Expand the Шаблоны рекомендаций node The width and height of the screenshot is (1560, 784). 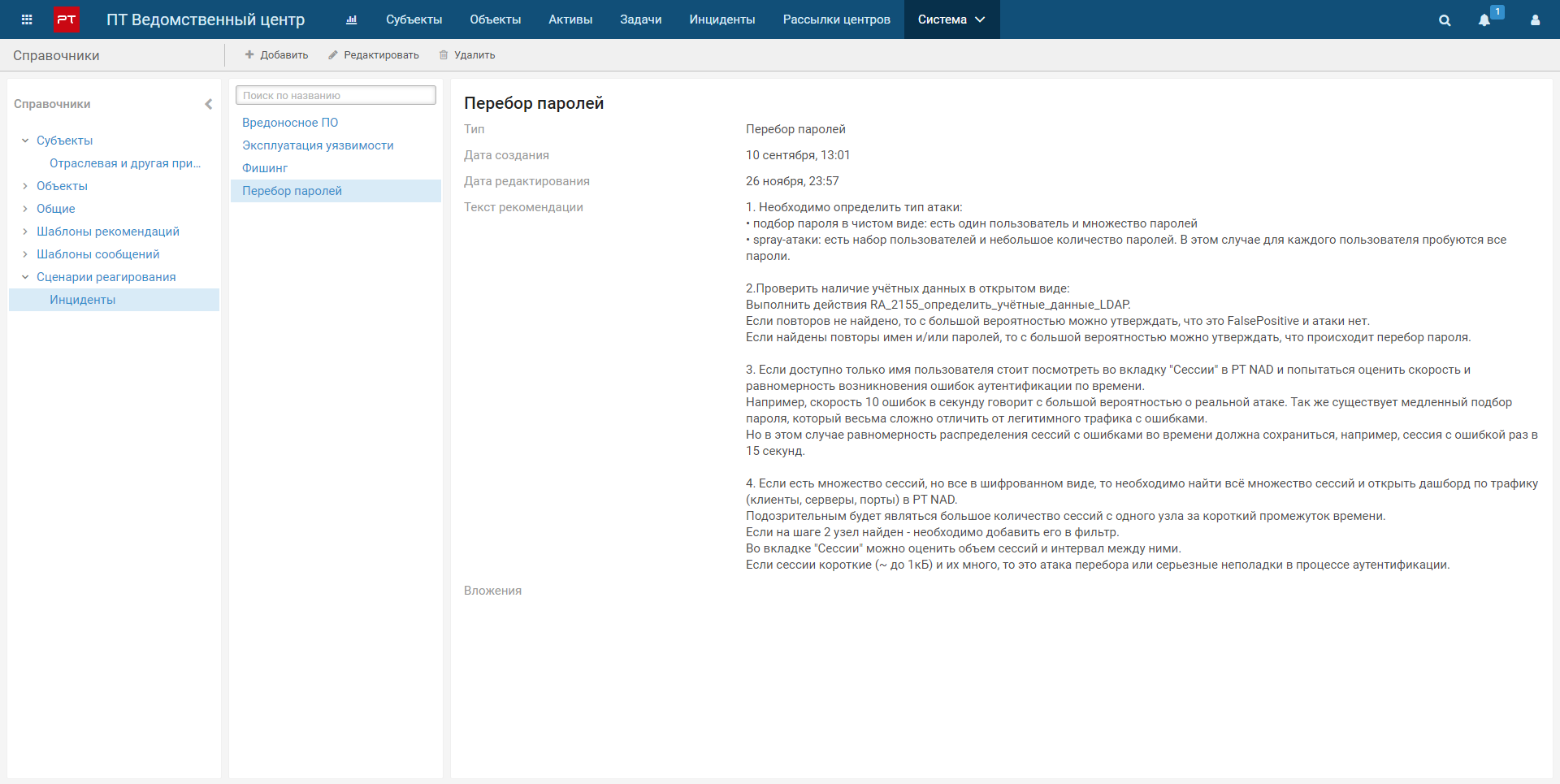pyautogui.click(x=25, y=232)
